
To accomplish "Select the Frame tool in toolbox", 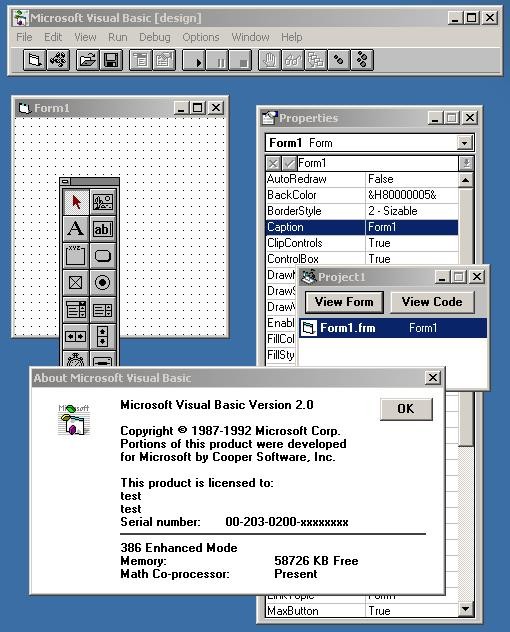I will (76, 256).
